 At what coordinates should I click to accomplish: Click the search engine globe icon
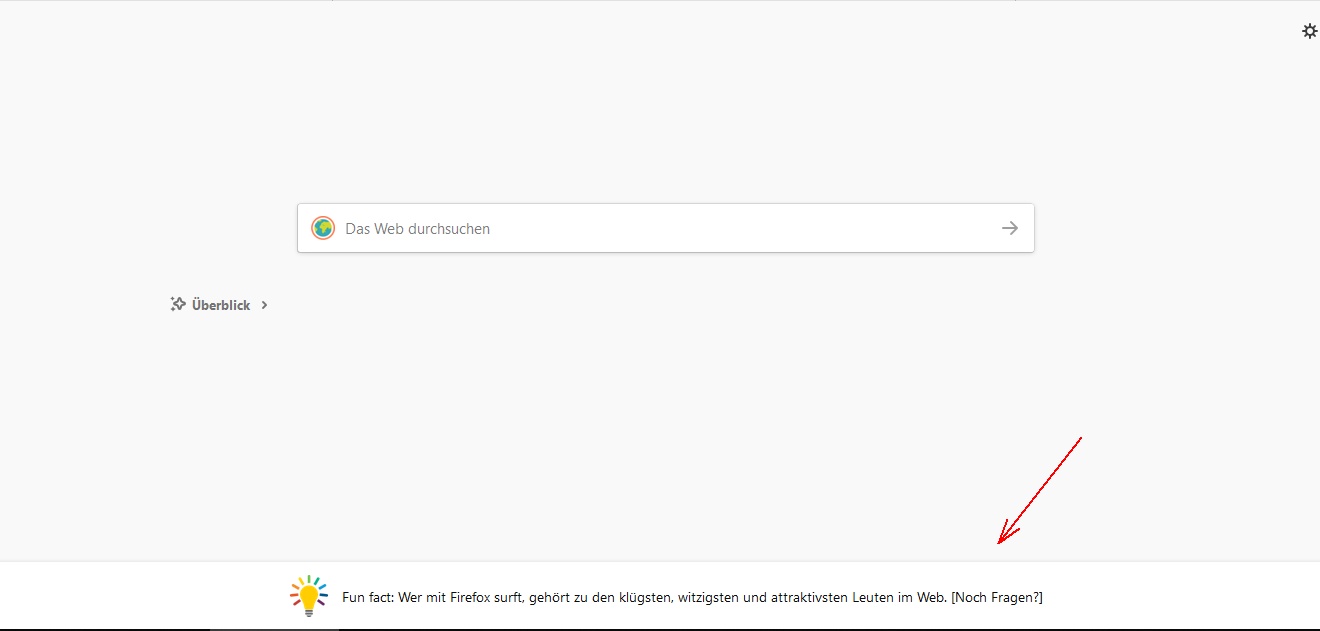pos(322,228)
